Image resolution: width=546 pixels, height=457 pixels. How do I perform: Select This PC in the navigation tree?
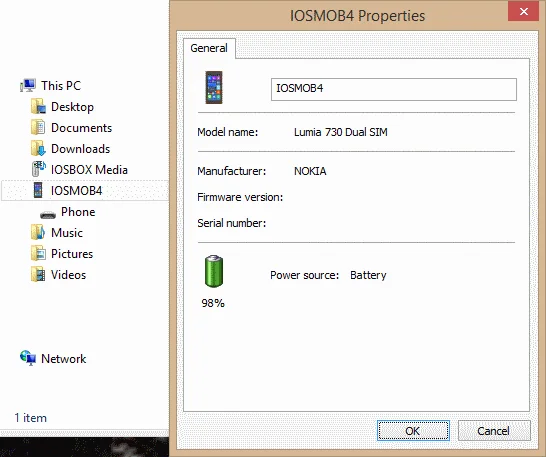click(61, 85)
